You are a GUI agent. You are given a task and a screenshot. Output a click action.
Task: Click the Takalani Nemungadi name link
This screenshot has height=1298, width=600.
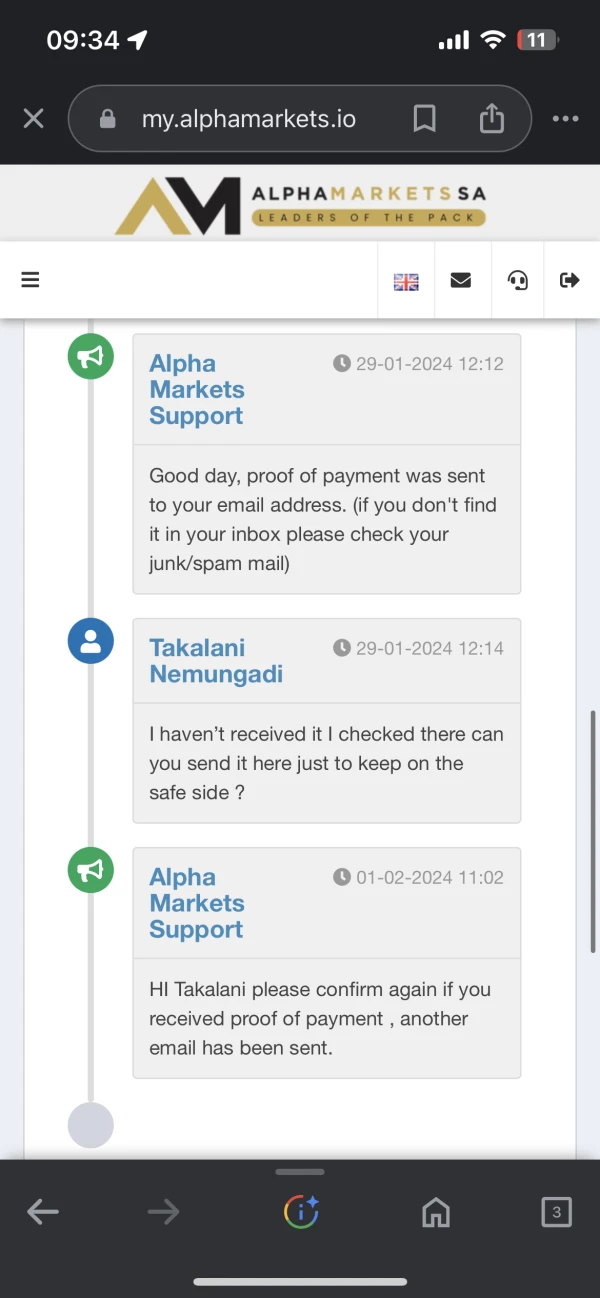pyautogui.click(x=216, y=661)
